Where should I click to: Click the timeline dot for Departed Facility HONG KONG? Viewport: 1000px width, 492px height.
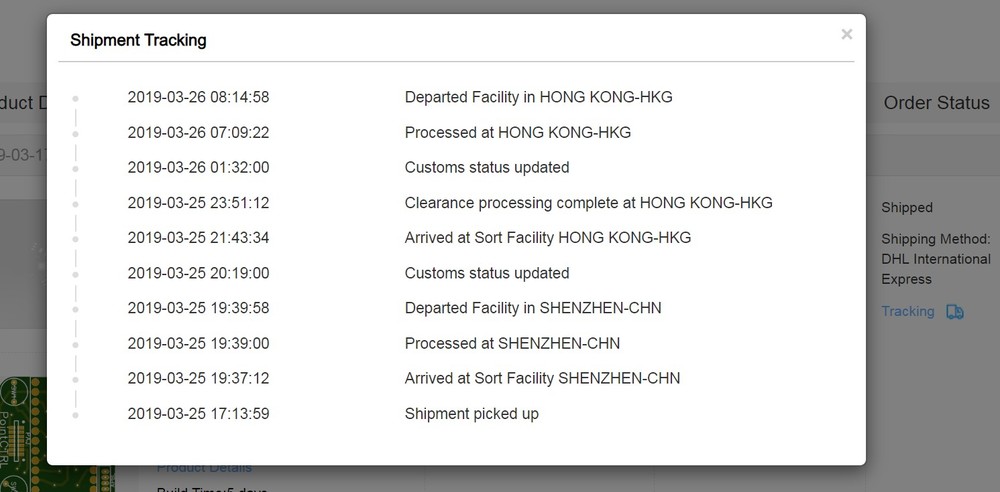[x=76, y=98]
